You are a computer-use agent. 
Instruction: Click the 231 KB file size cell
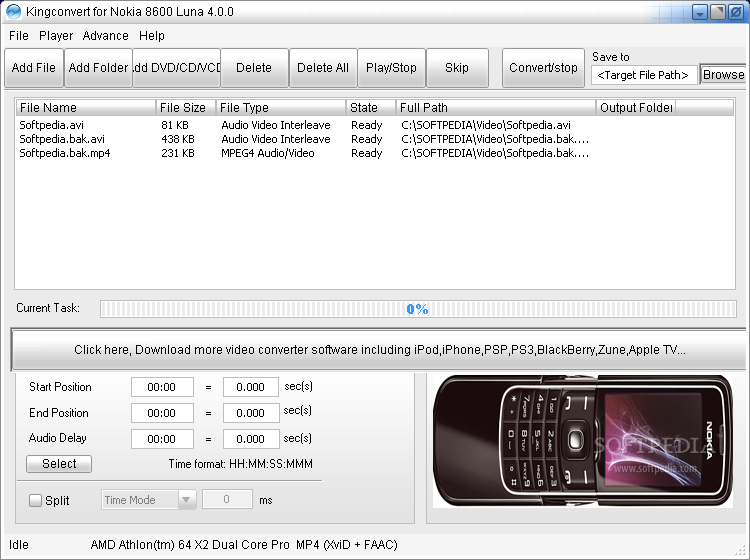coord(178,153)
